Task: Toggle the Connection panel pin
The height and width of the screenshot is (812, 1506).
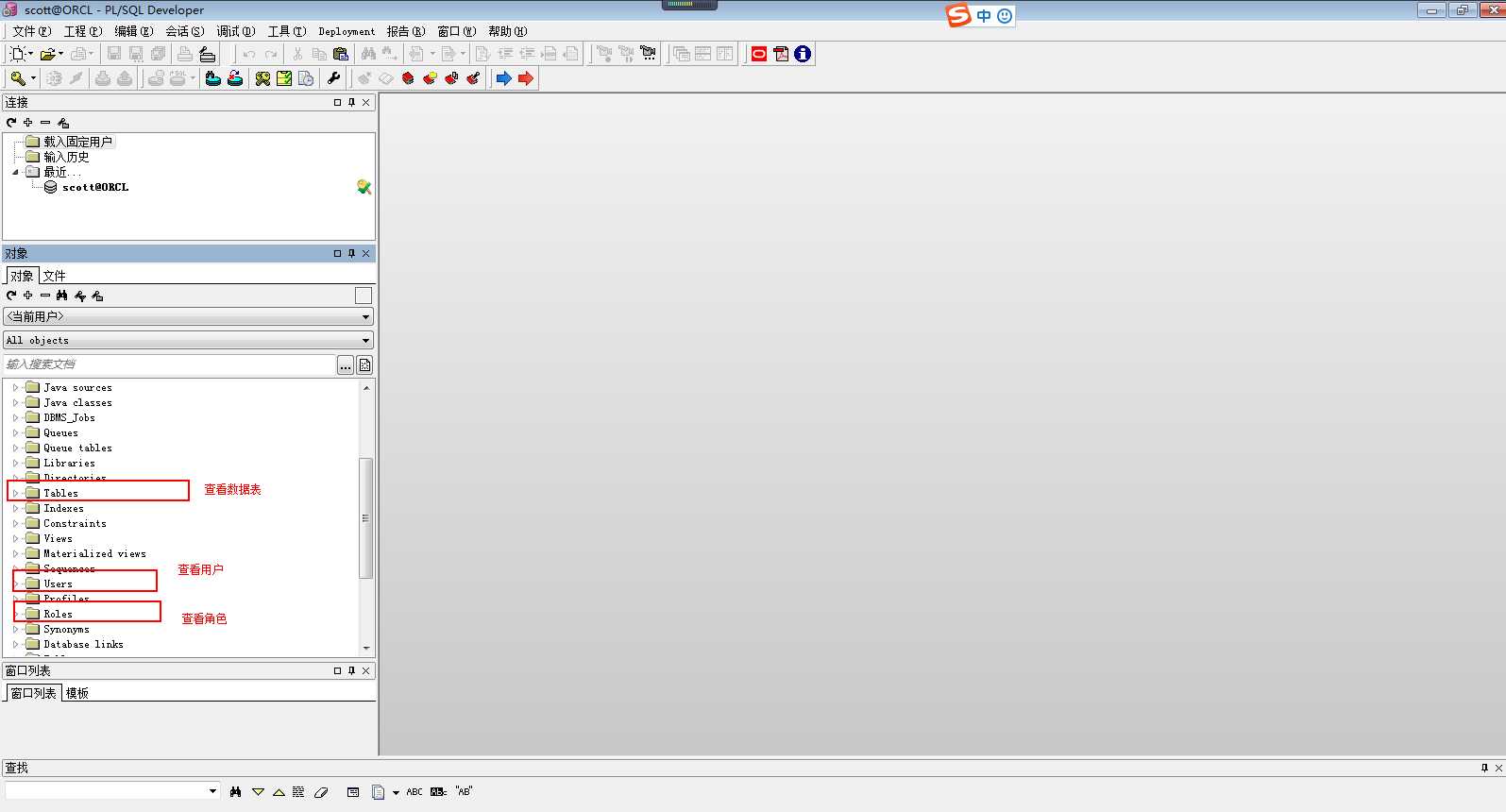Action: point(351,102)
